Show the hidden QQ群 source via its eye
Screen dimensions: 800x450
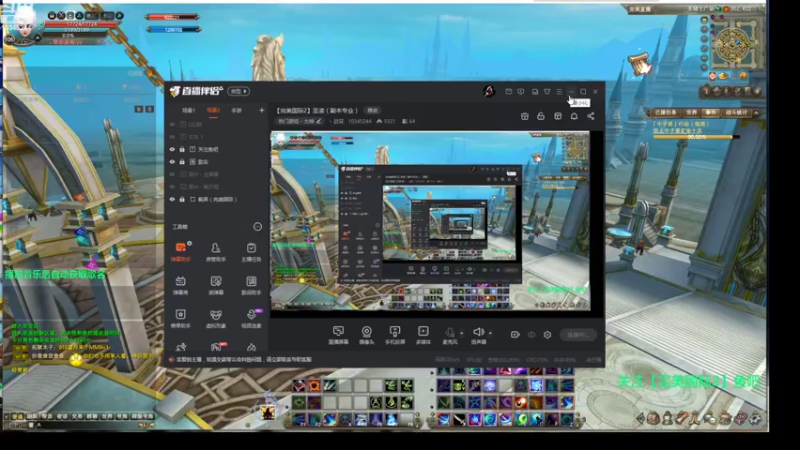[172, 124]
